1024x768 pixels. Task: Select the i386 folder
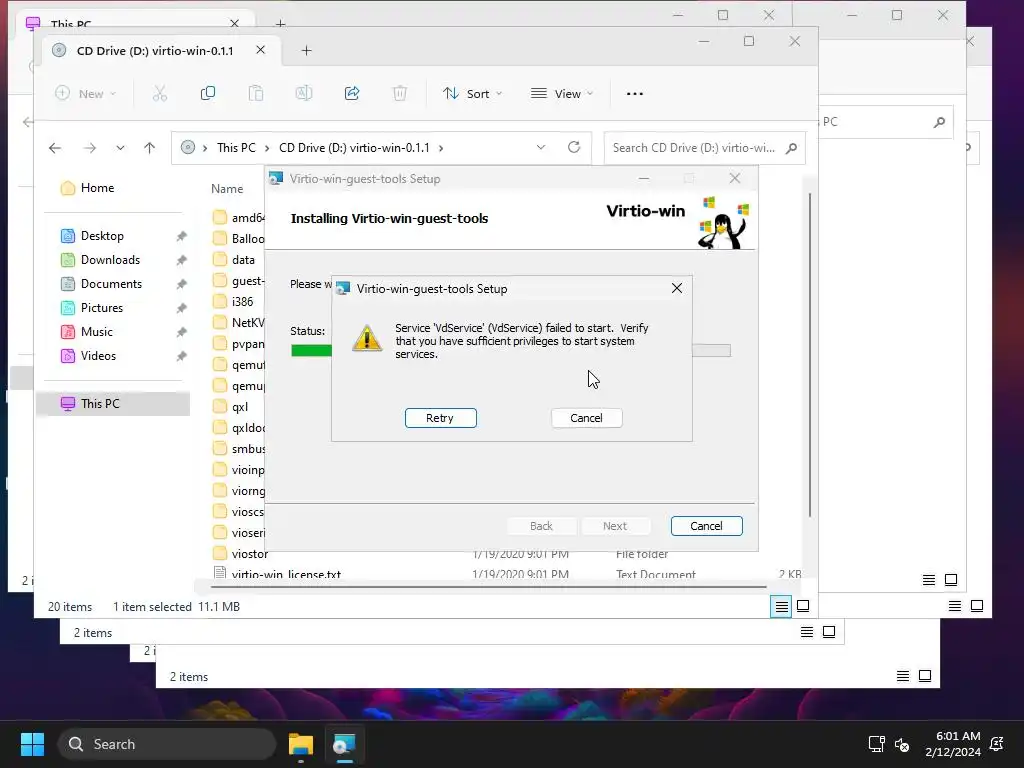tap(242, 302)
